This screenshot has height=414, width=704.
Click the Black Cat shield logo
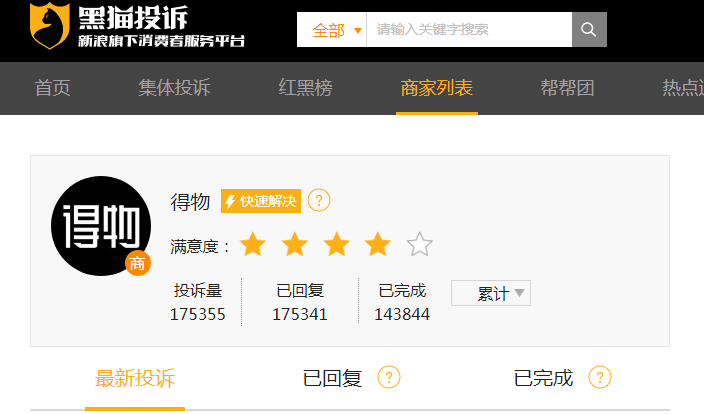(49, 25)
